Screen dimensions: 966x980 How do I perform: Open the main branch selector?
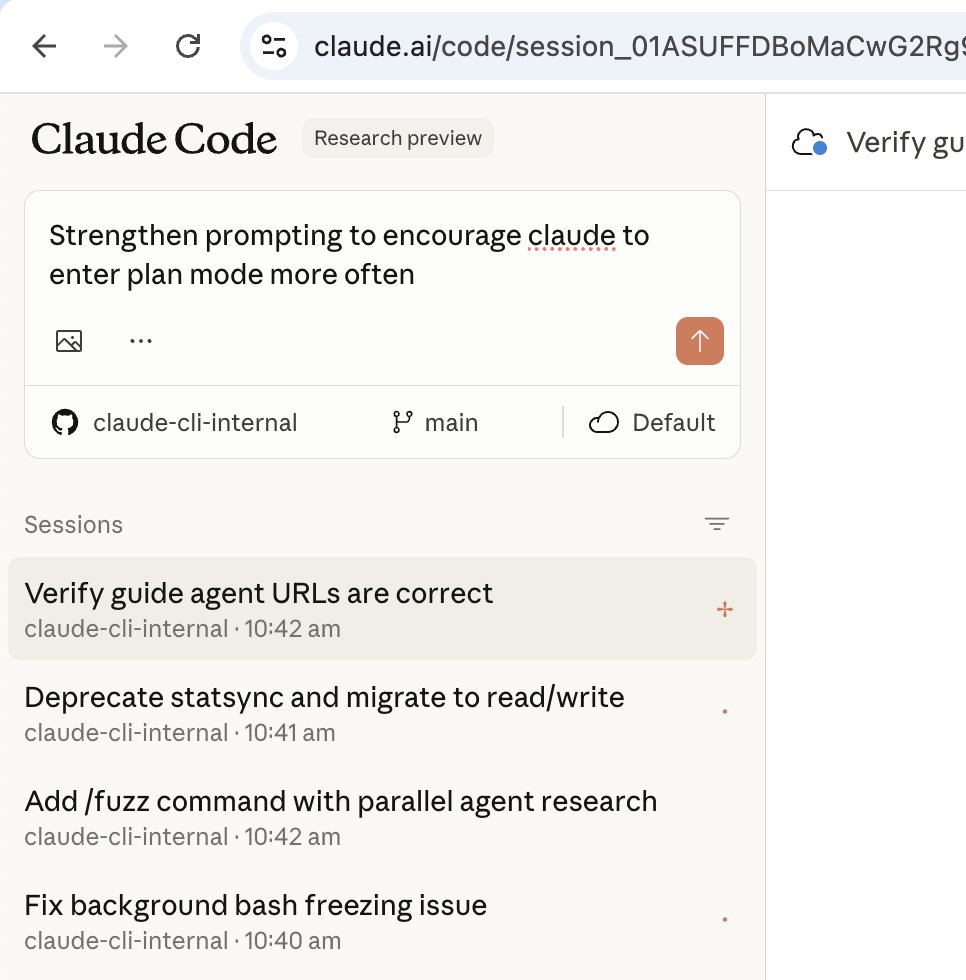click(451, 422)
